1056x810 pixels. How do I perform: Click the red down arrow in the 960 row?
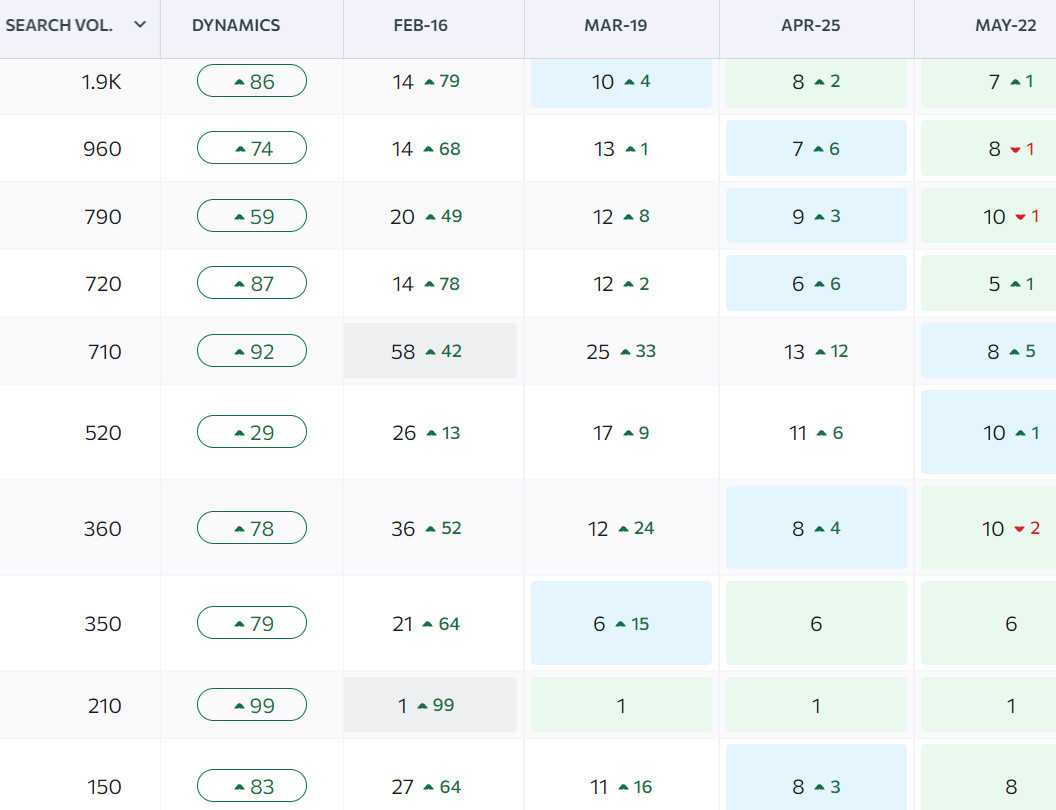[x=1015, y=150]
